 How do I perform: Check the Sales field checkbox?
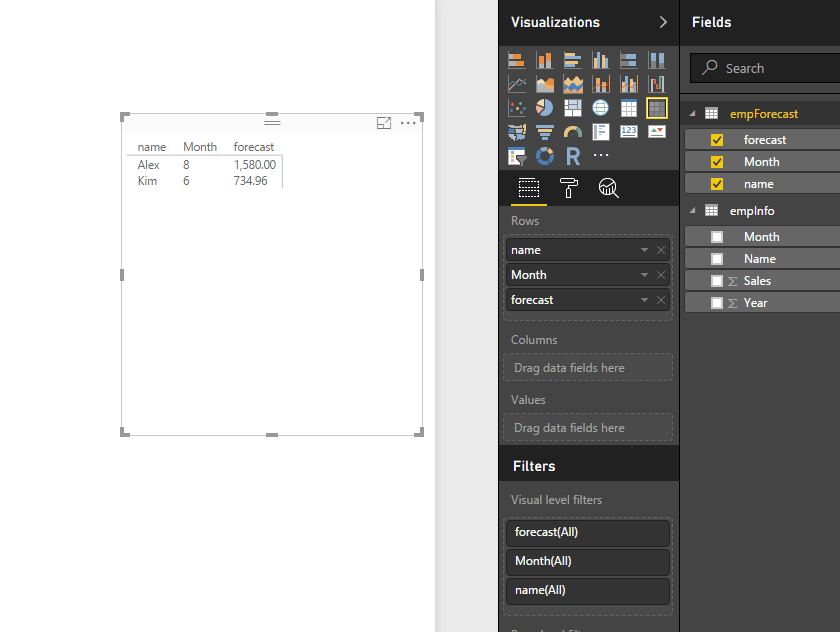tap(717, 281)
